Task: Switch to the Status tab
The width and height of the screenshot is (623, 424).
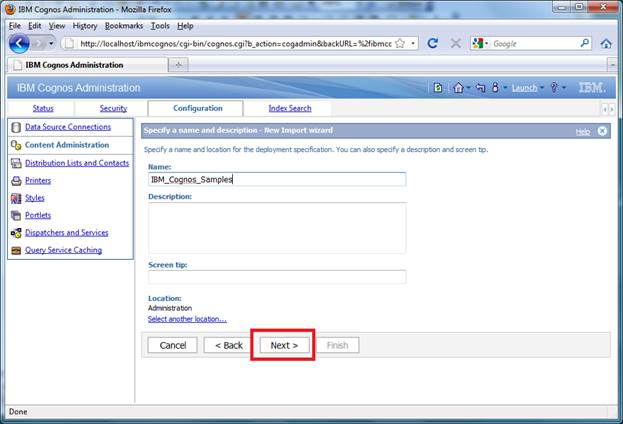Action: [x=43, y=108]
